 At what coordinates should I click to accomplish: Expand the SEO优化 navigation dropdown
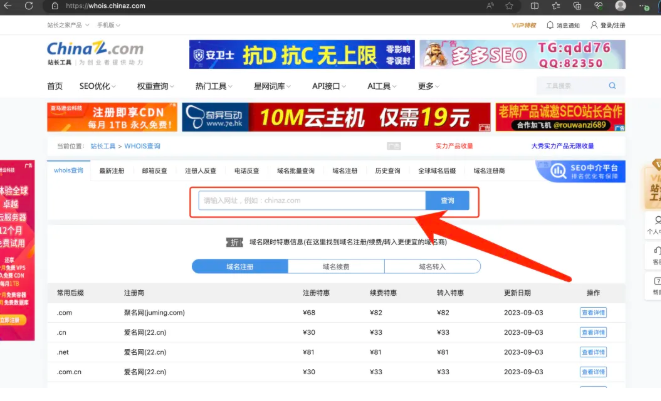pyautogui.click(x=98, y=86)
